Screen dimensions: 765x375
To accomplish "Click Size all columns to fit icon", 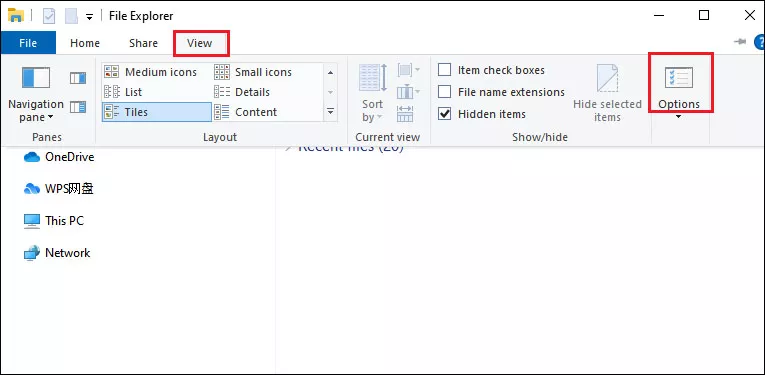I will click(x=405, y=113).
